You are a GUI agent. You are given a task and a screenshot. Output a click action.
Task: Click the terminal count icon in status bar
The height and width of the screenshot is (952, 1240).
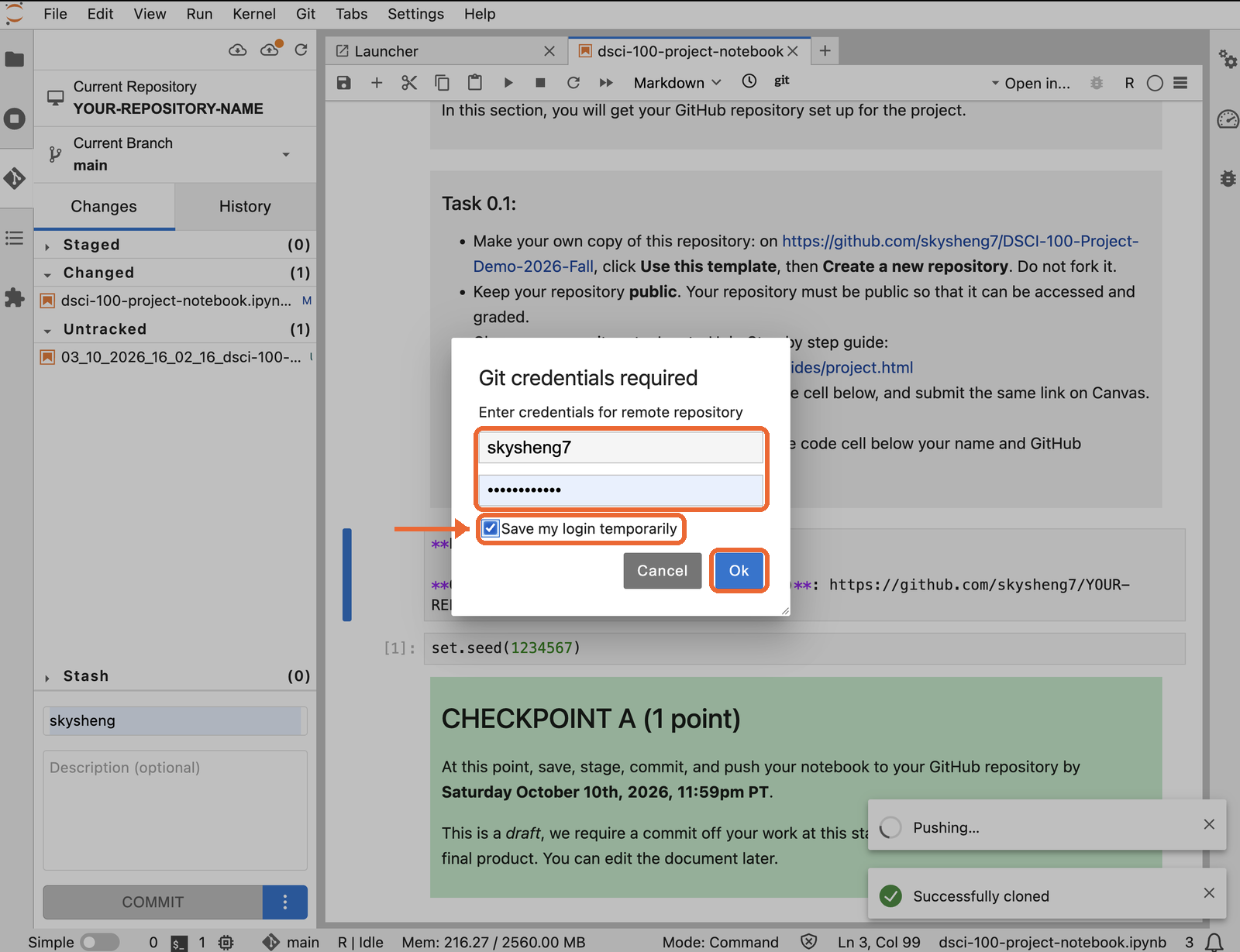pyautogui.click(x=179, y=943)
